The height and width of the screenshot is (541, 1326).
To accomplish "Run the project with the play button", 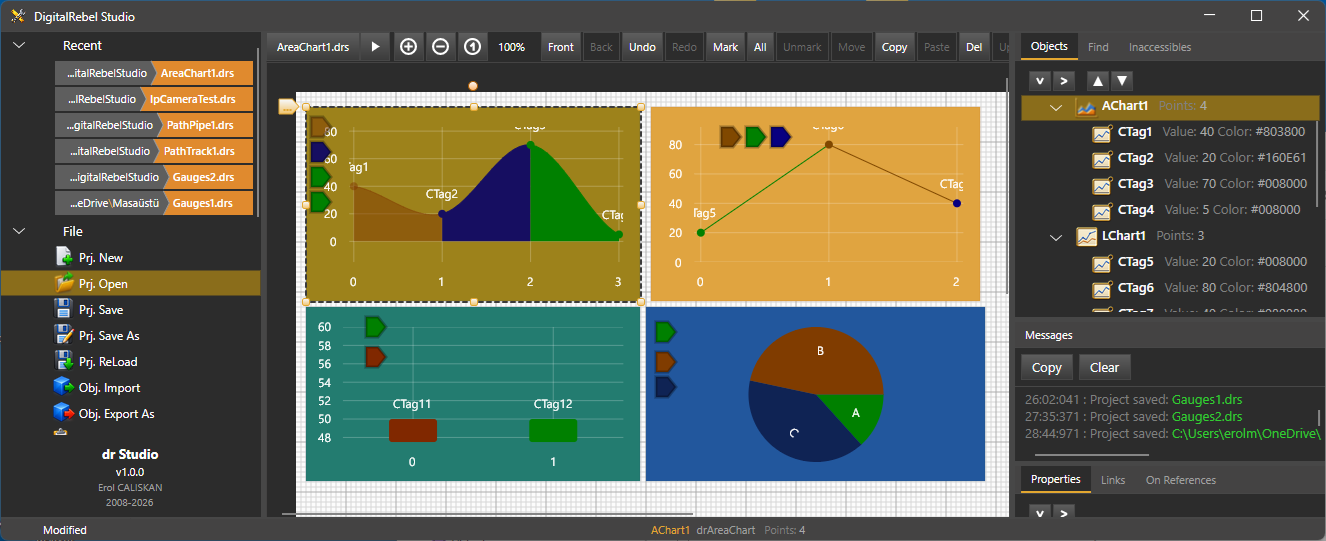I will [375, 47].
